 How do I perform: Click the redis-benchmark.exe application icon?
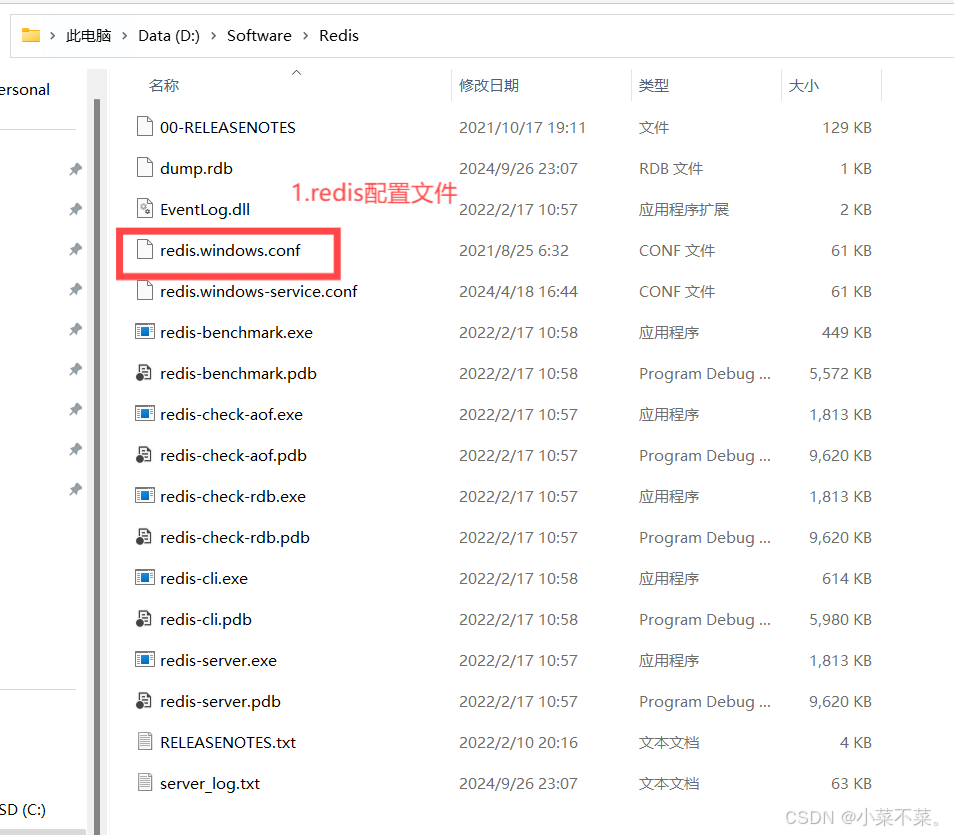click(x=145, y=332)
